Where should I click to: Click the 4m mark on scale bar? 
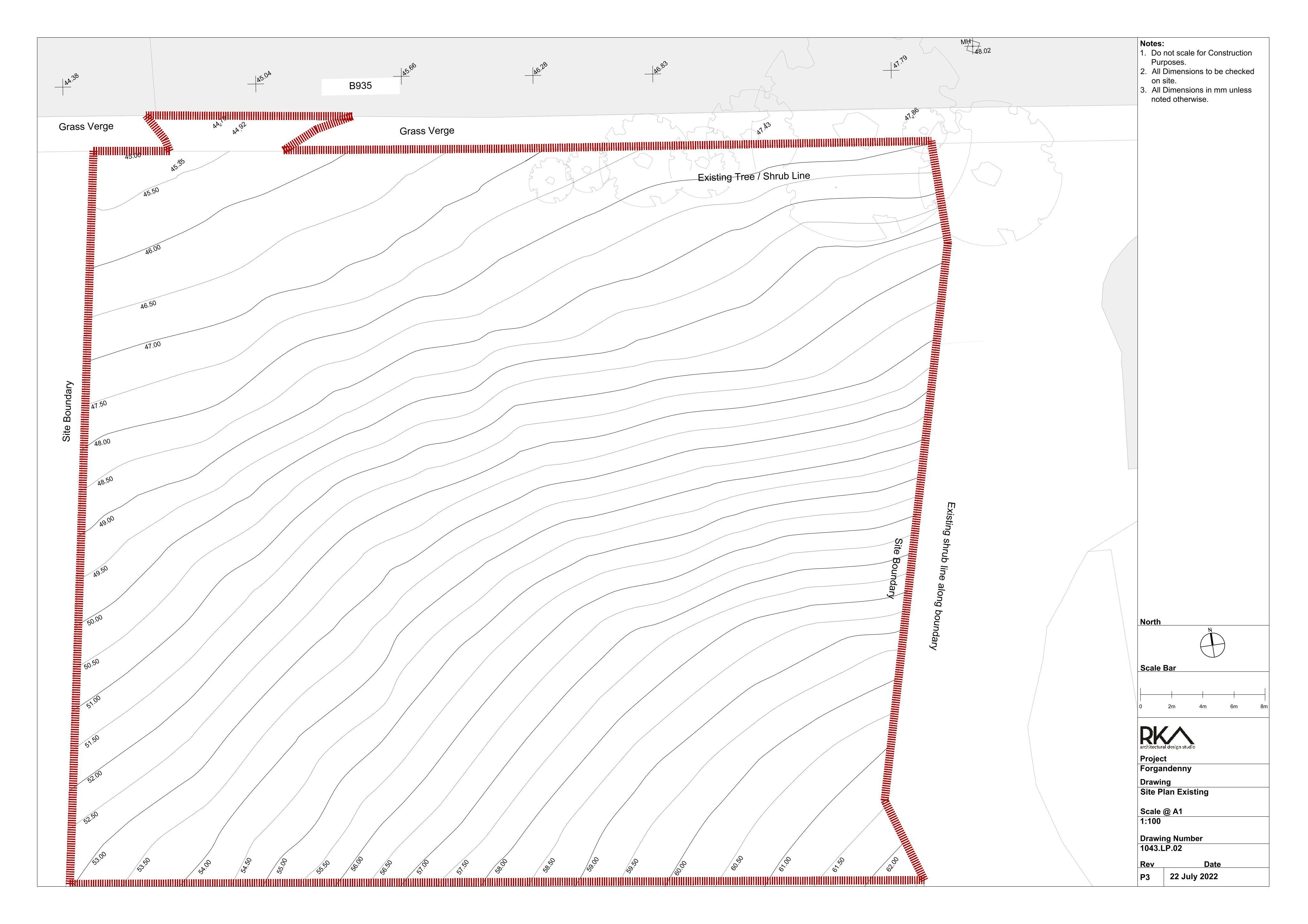coord(1203,706)
